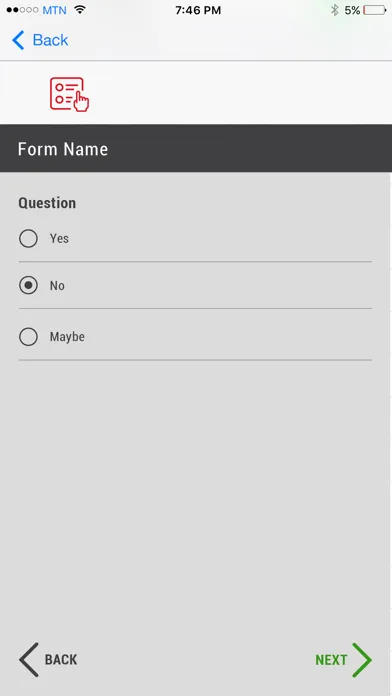Tap the red form checklist icon

click(69, 94)
